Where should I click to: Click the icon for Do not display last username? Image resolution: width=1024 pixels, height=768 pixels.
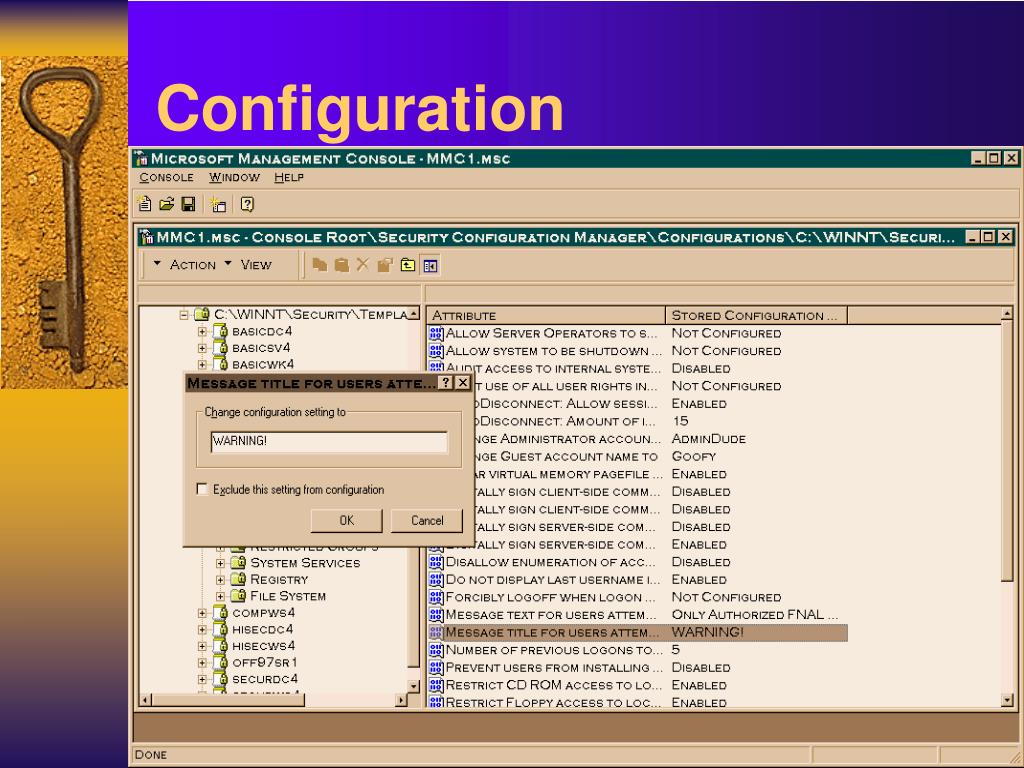pos(436,579)
